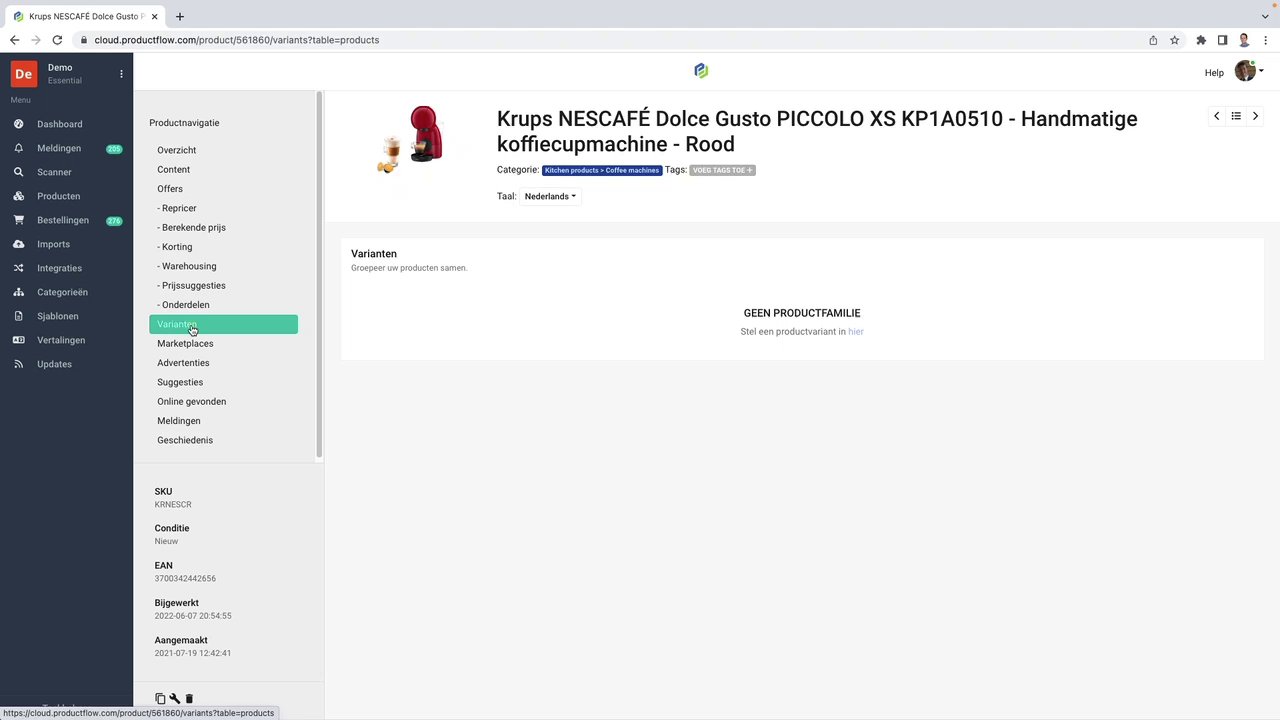This screenshot has height=720, width=1280.
Task: Open Marketplaces in product navigation
Action: [x=185, y=343]
